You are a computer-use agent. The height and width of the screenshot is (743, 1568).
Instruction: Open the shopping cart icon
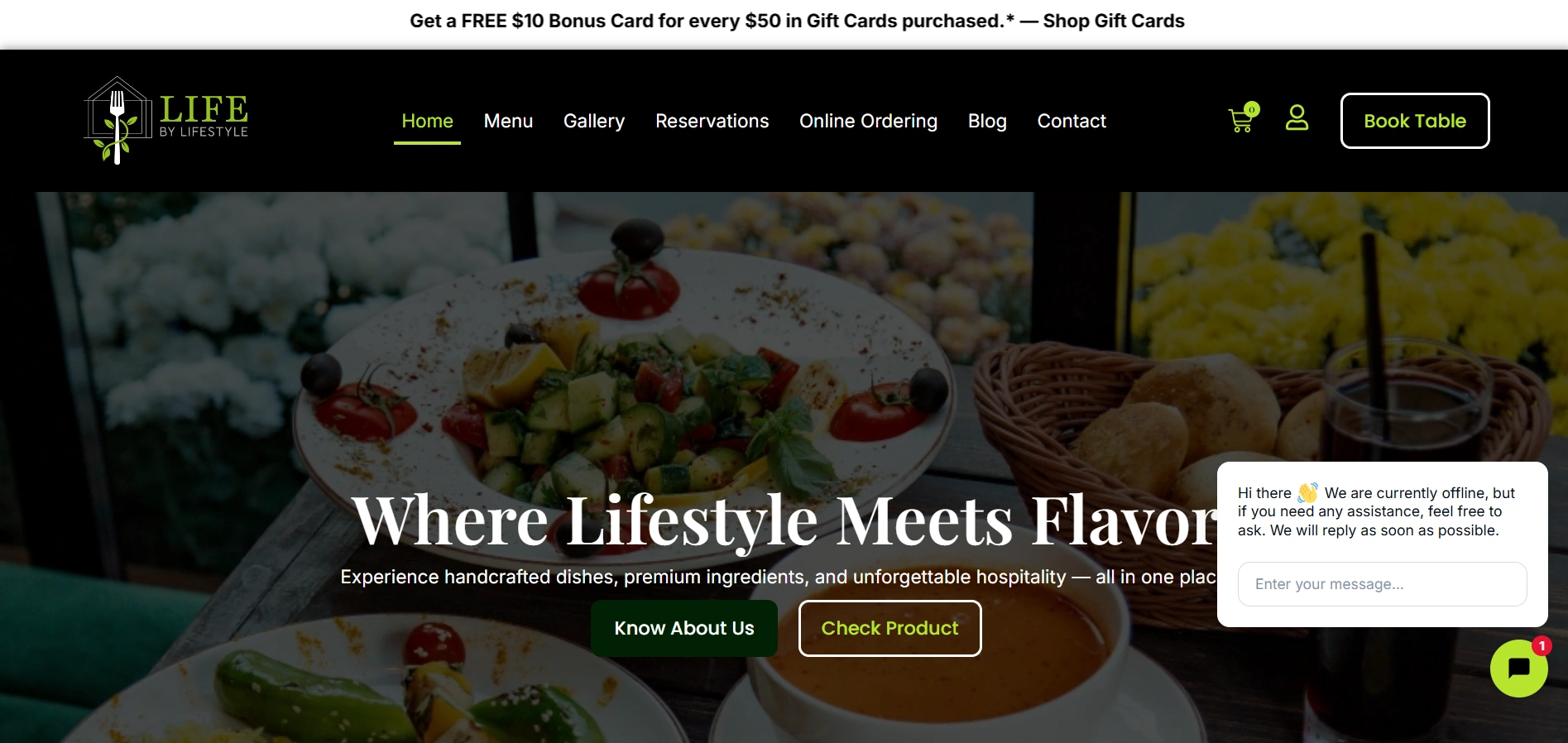[x=1240, y=122]
